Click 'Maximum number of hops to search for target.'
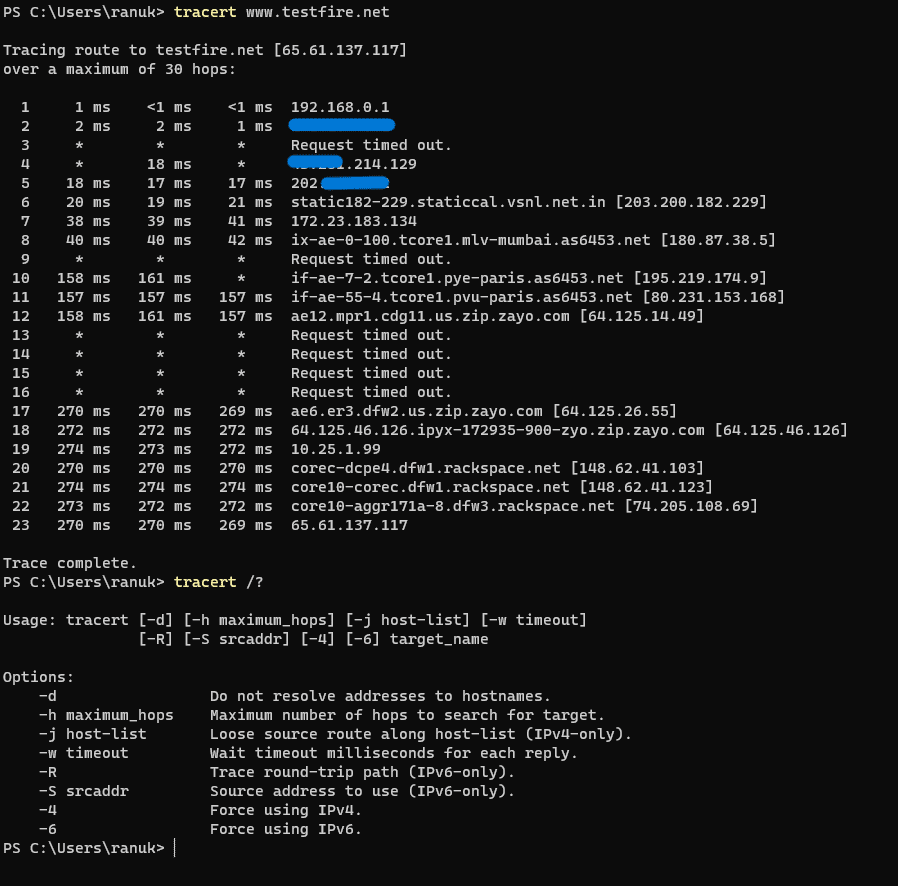 click(407, 715)
